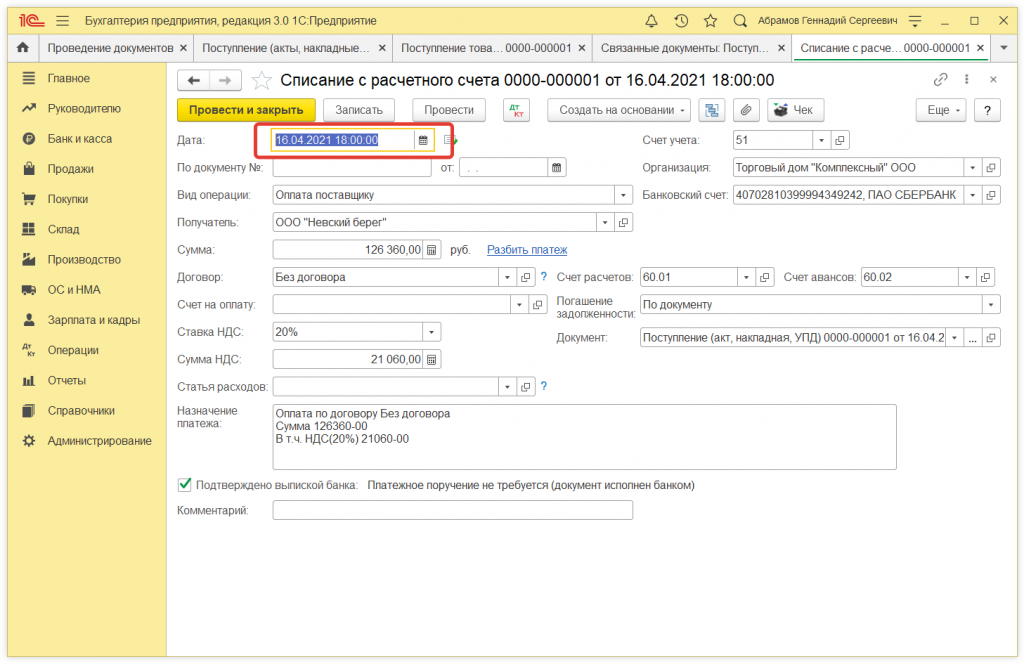Mark document as favorite with star icon
Viewport: 1024px width, 664px height.
click(x=261, y=81)
